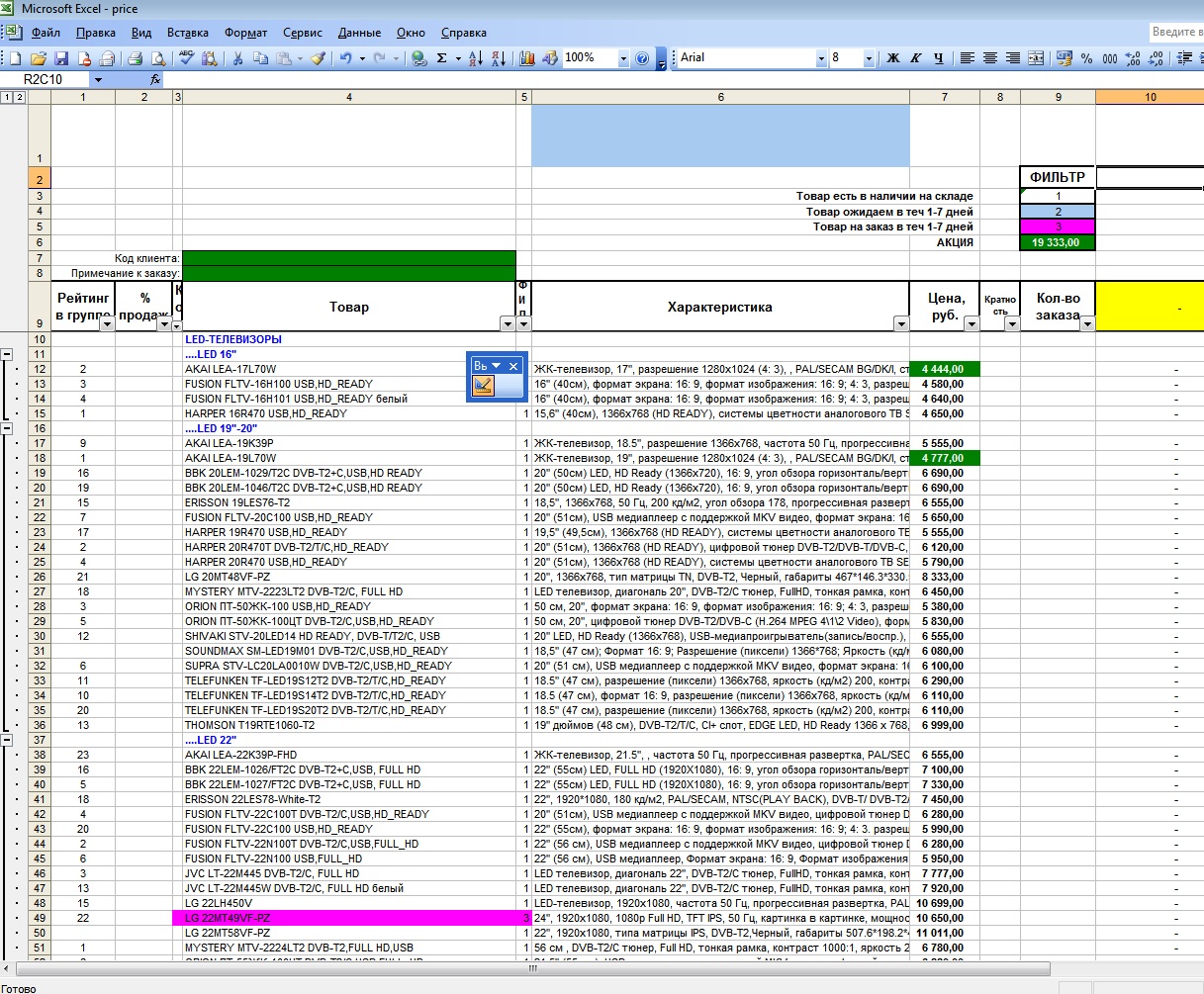Open the Цена, руб. filter dropdown
Image resolution: width=1204 pixels, height=994 pixels.
[972, 324]
